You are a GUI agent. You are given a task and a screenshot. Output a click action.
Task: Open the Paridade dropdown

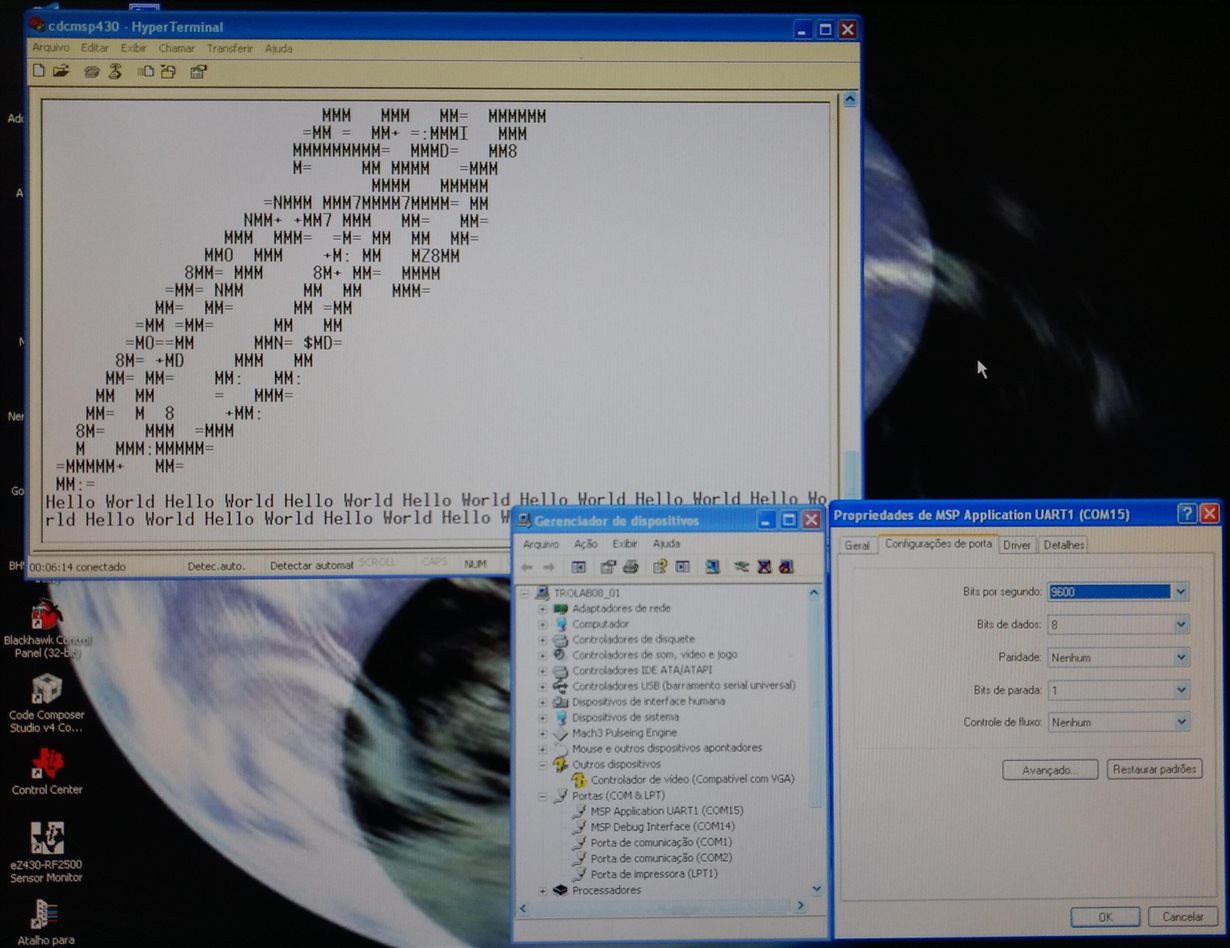pyautogui.click(x=1181, y=658)
